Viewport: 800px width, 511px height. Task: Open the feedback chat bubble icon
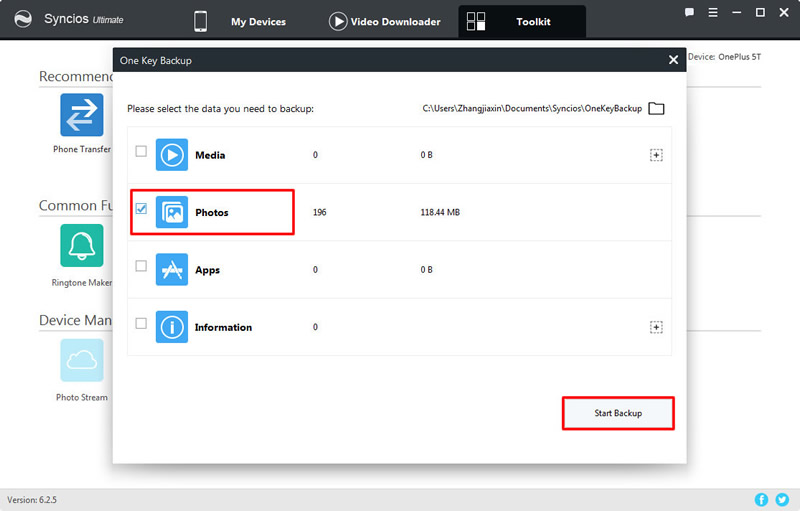click(x=689, y=12)
